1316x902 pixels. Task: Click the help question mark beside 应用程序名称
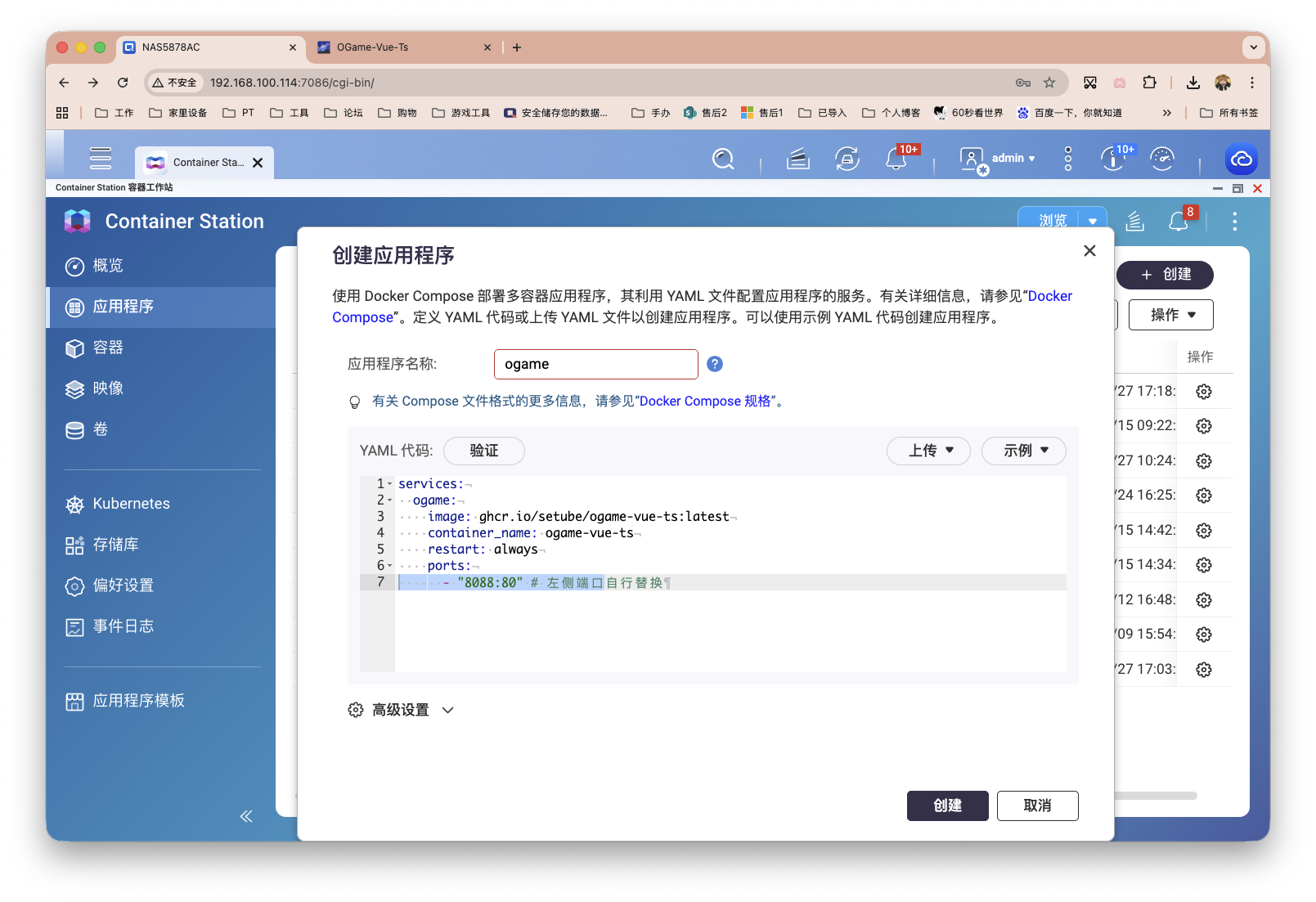tap(714, 363)
